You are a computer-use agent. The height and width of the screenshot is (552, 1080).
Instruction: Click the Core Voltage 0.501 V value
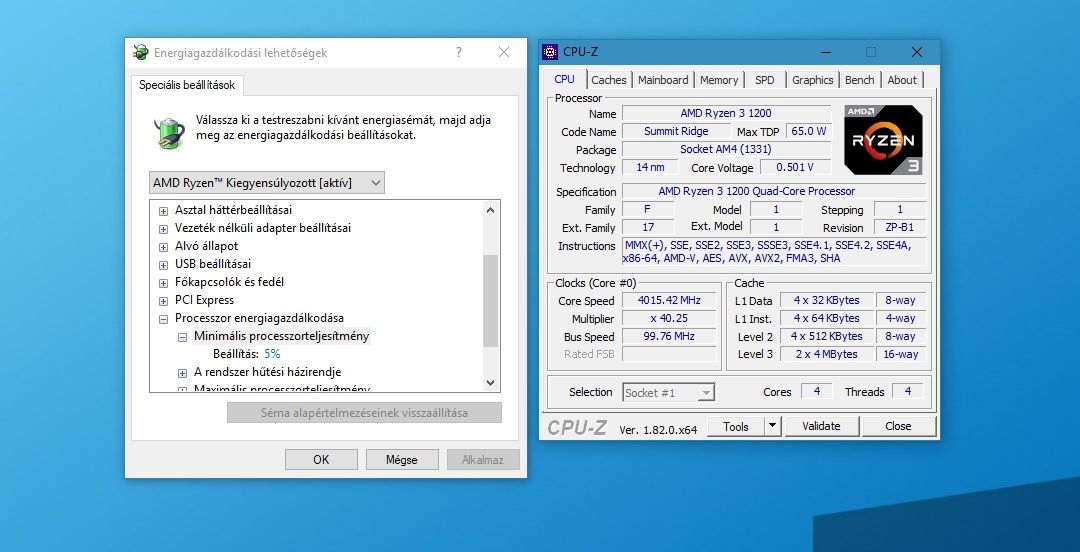[795, 167]
